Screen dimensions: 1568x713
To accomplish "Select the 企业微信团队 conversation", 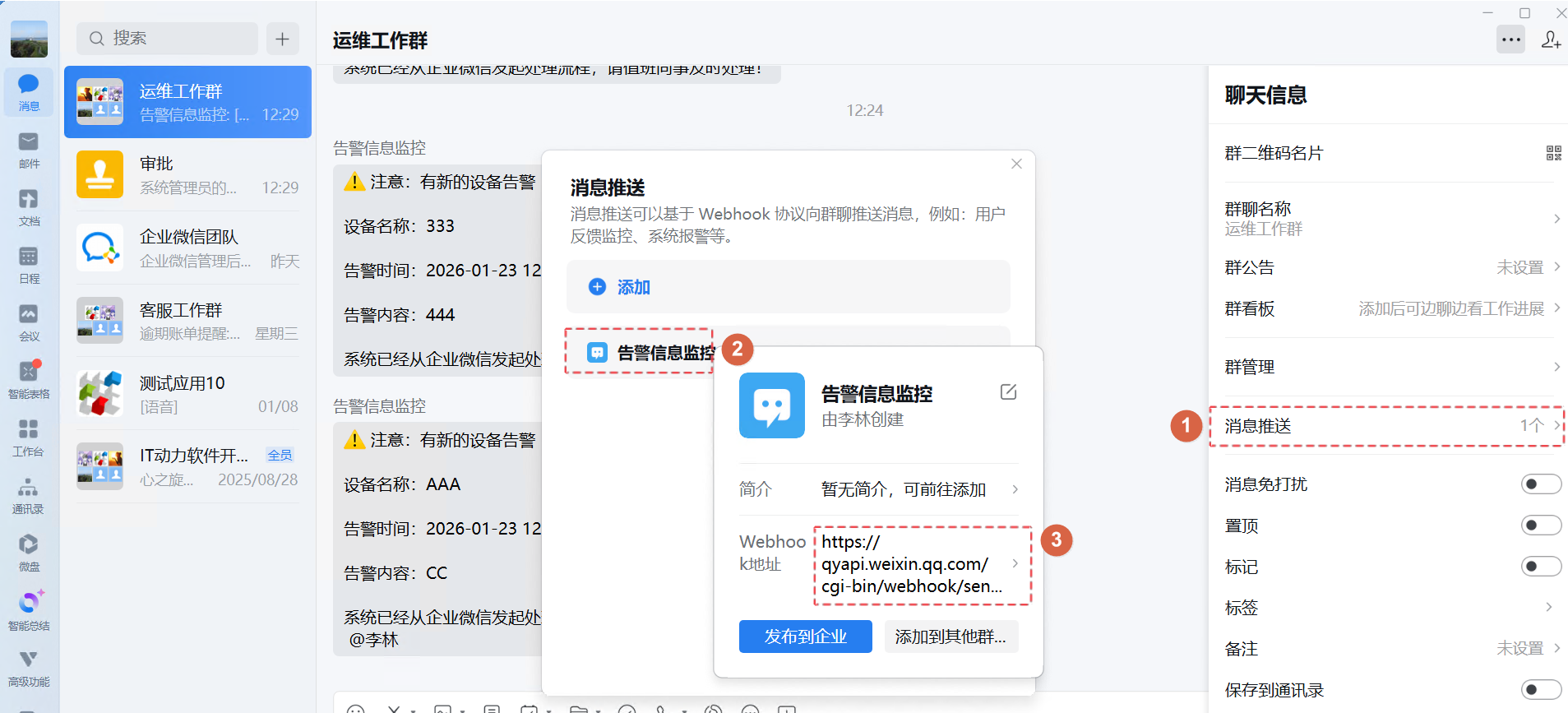I will [x=187, y=248].
